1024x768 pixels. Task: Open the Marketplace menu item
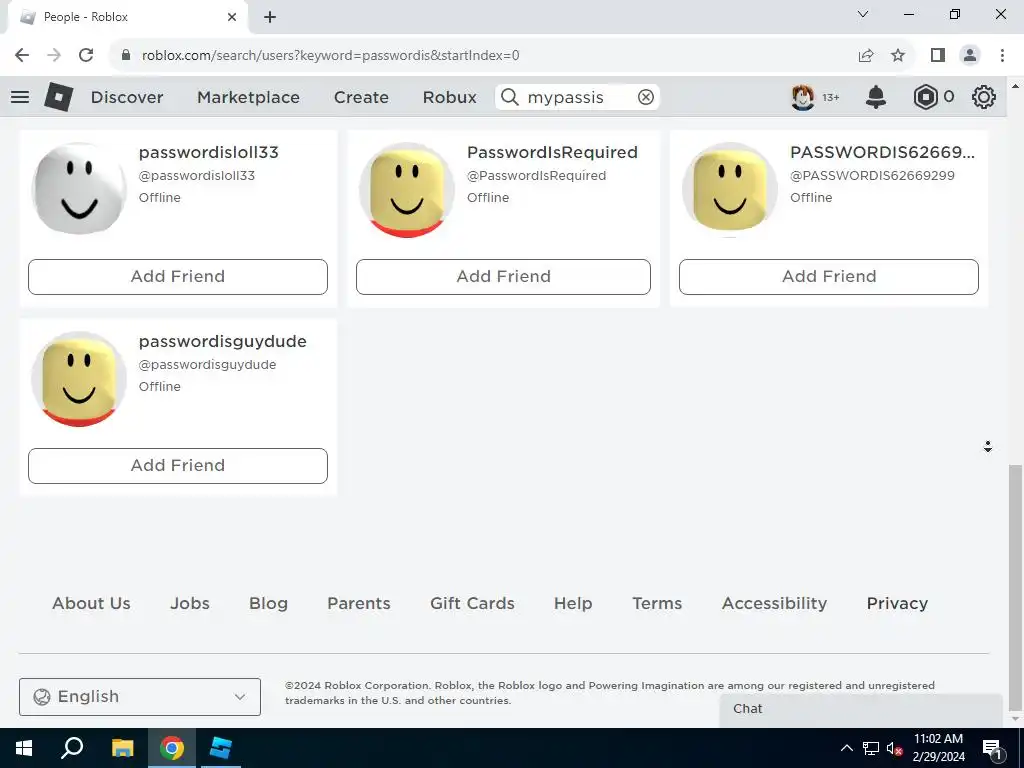(x=248, y=97)
